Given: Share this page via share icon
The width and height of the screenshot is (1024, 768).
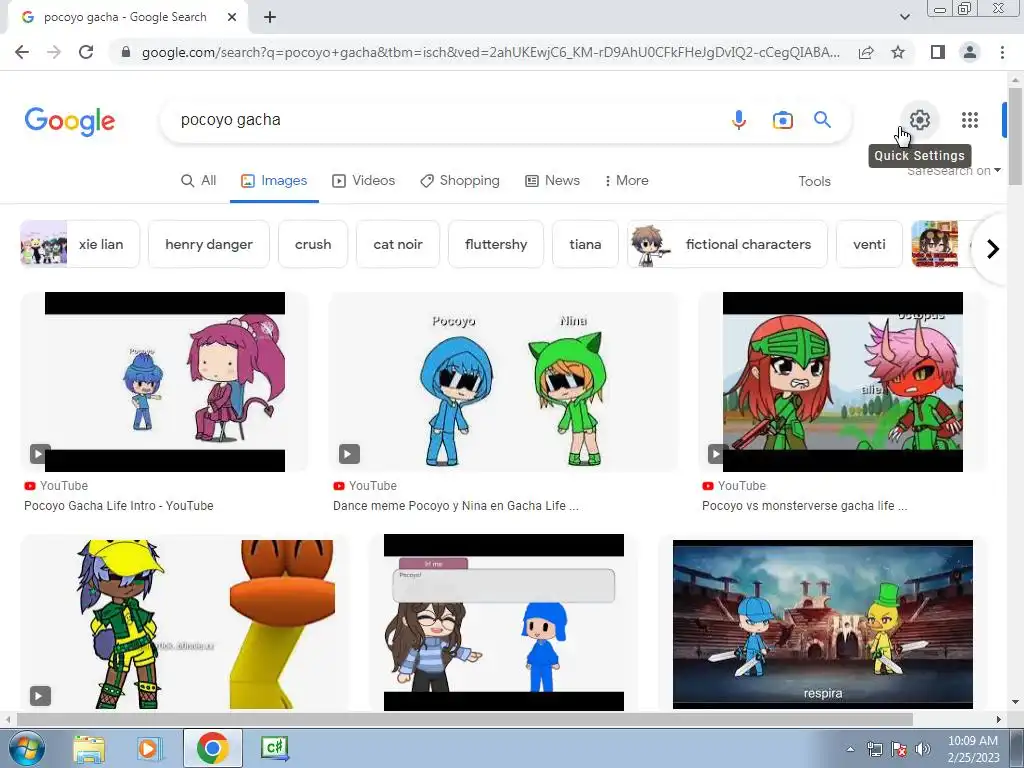Looking at the screenshot, I should [x=866, y=52].
